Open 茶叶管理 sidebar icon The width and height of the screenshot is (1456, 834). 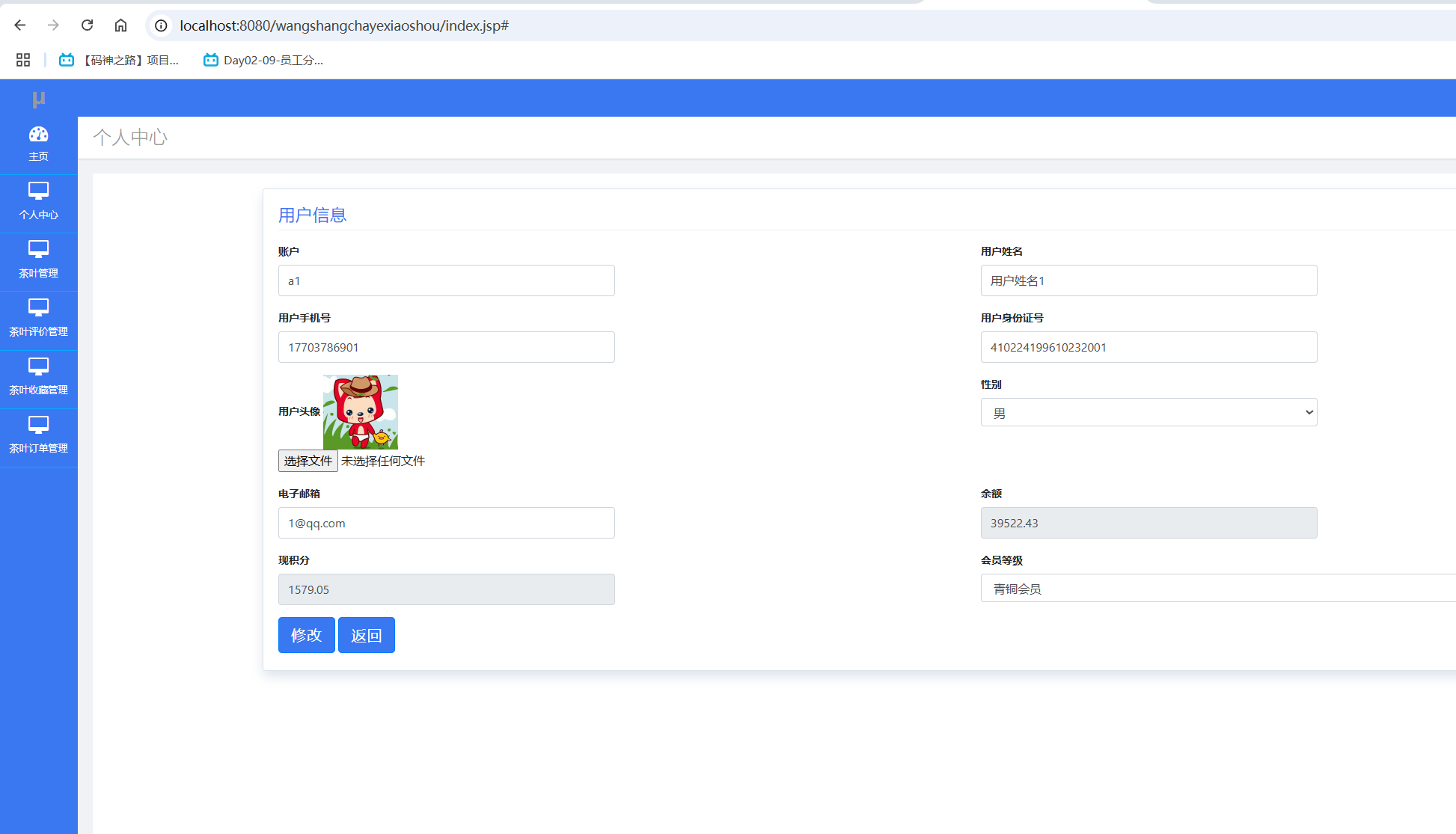coord(38,249)
